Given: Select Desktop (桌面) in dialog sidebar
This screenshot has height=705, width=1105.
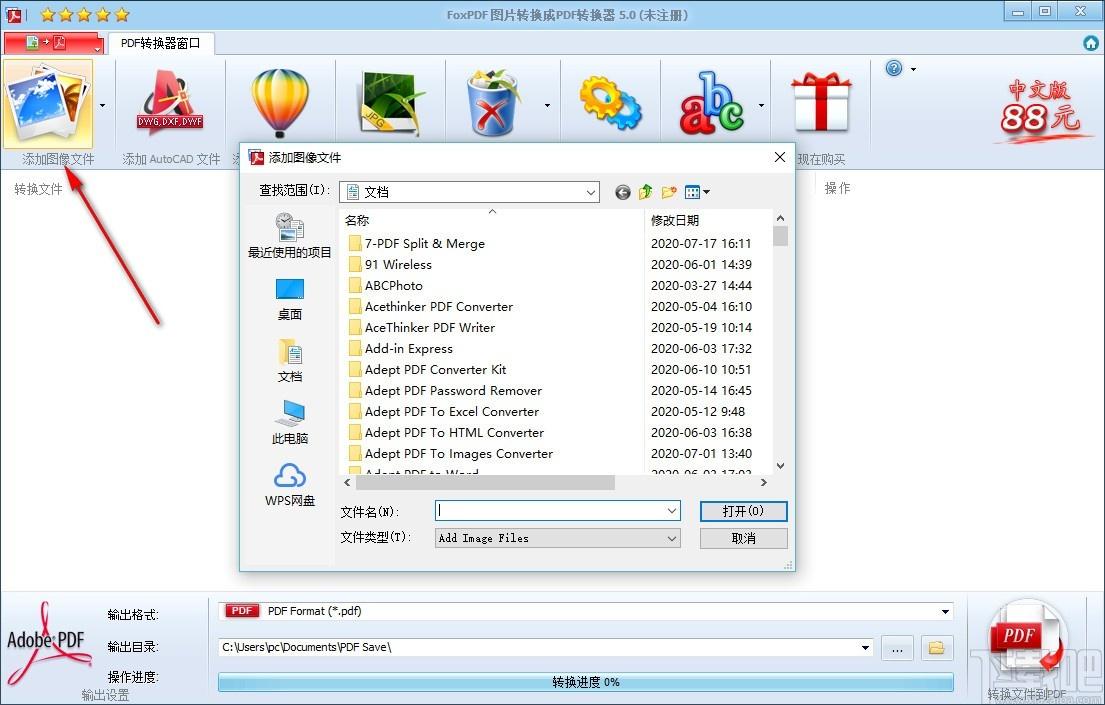Looking at the screenshot, I should tap(290, 299).
